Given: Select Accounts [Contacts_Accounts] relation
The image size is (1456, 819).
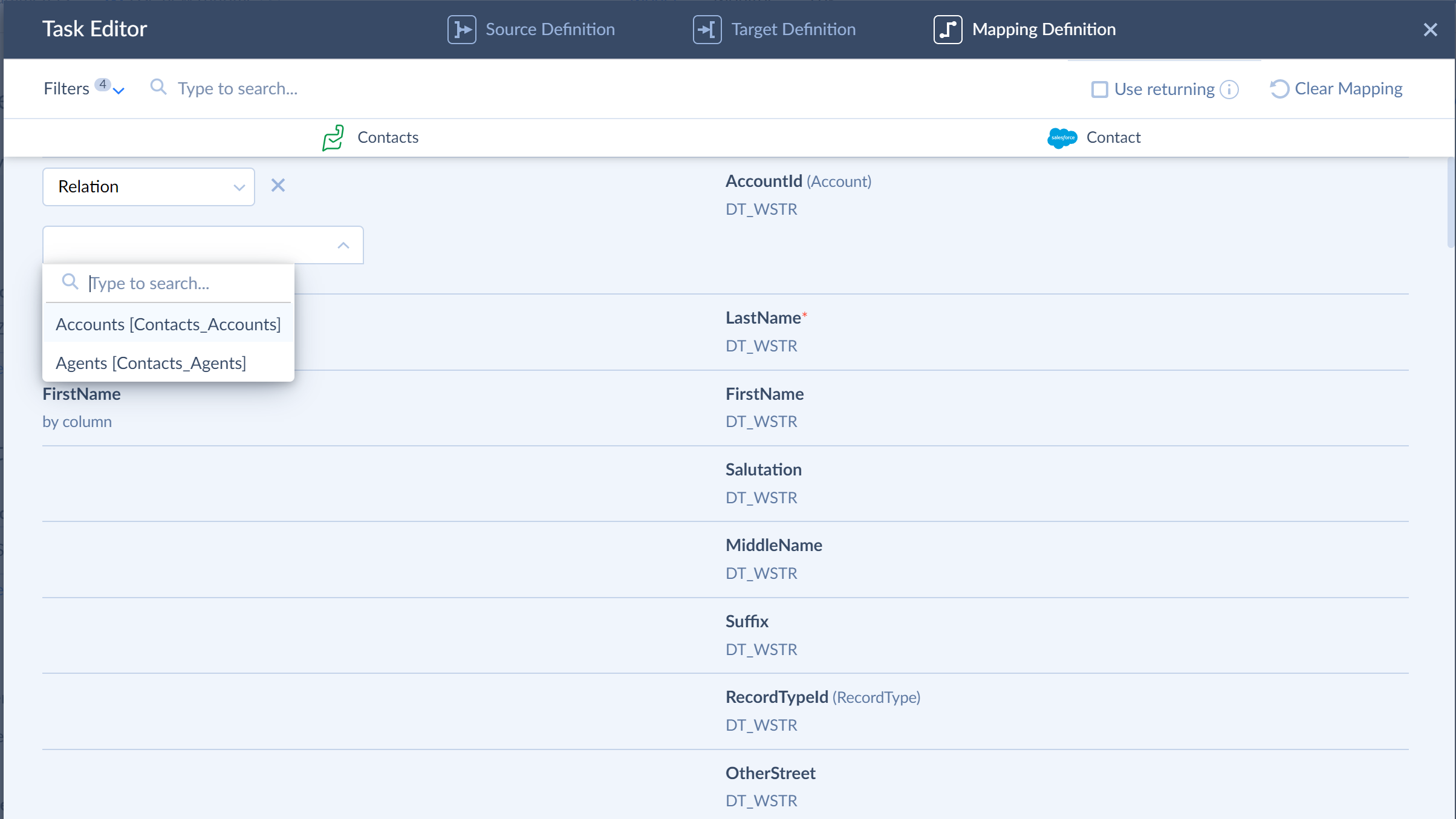Looking at the screenshot, I should coord(168,323).
